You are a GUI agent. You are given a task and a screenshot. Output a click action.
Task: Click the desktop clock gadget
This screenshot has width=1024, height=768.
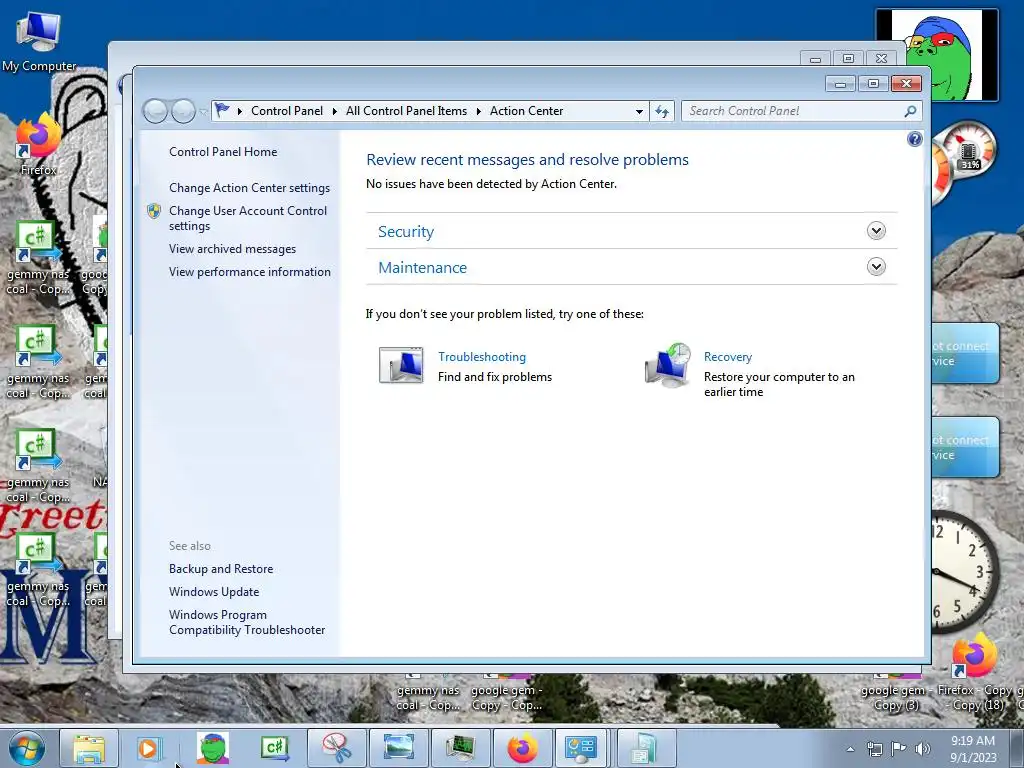pyautogui.click(x=965, y=572)
